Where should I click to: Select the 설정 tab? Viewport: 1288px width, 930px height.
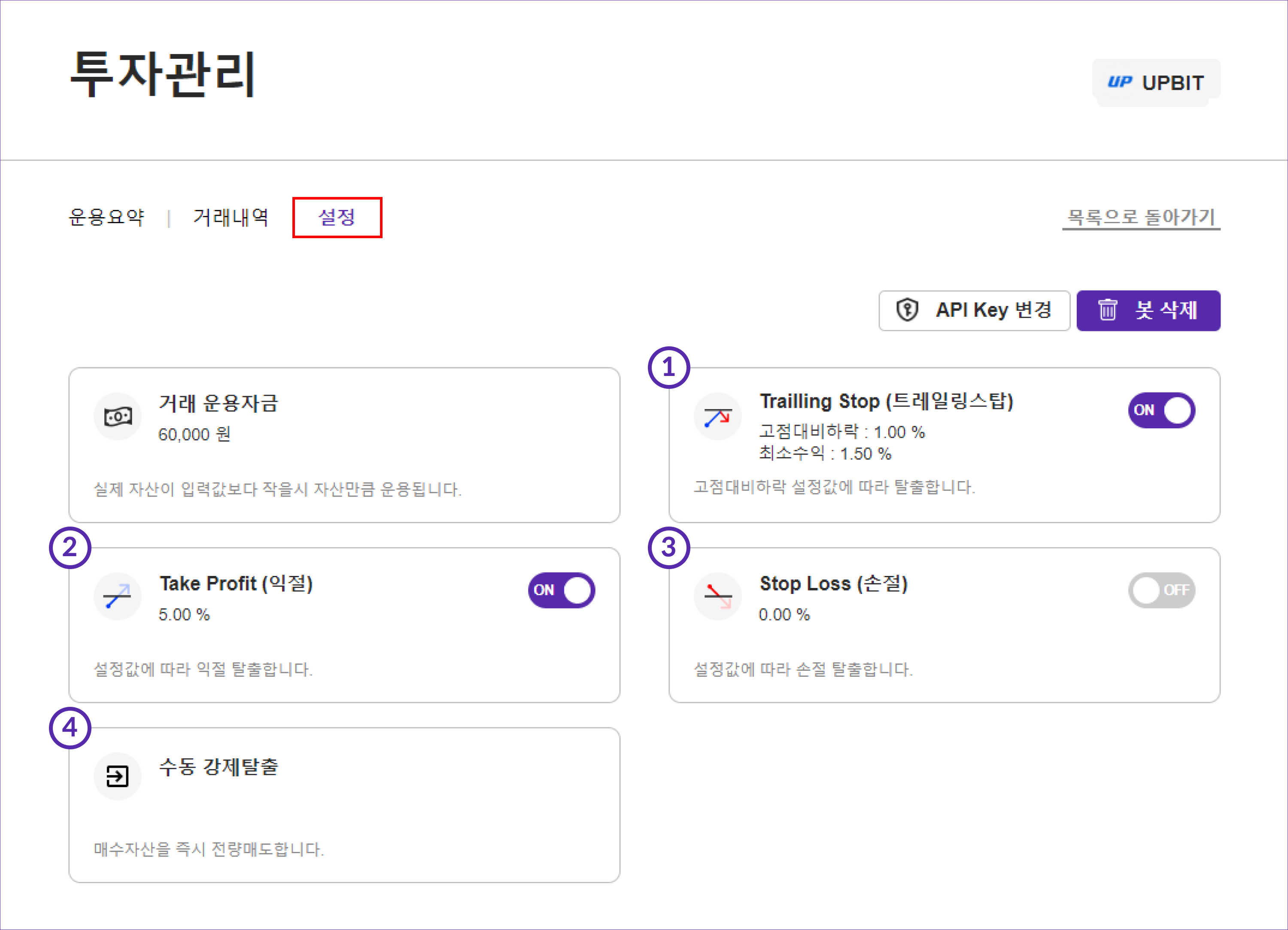(337, 217)
